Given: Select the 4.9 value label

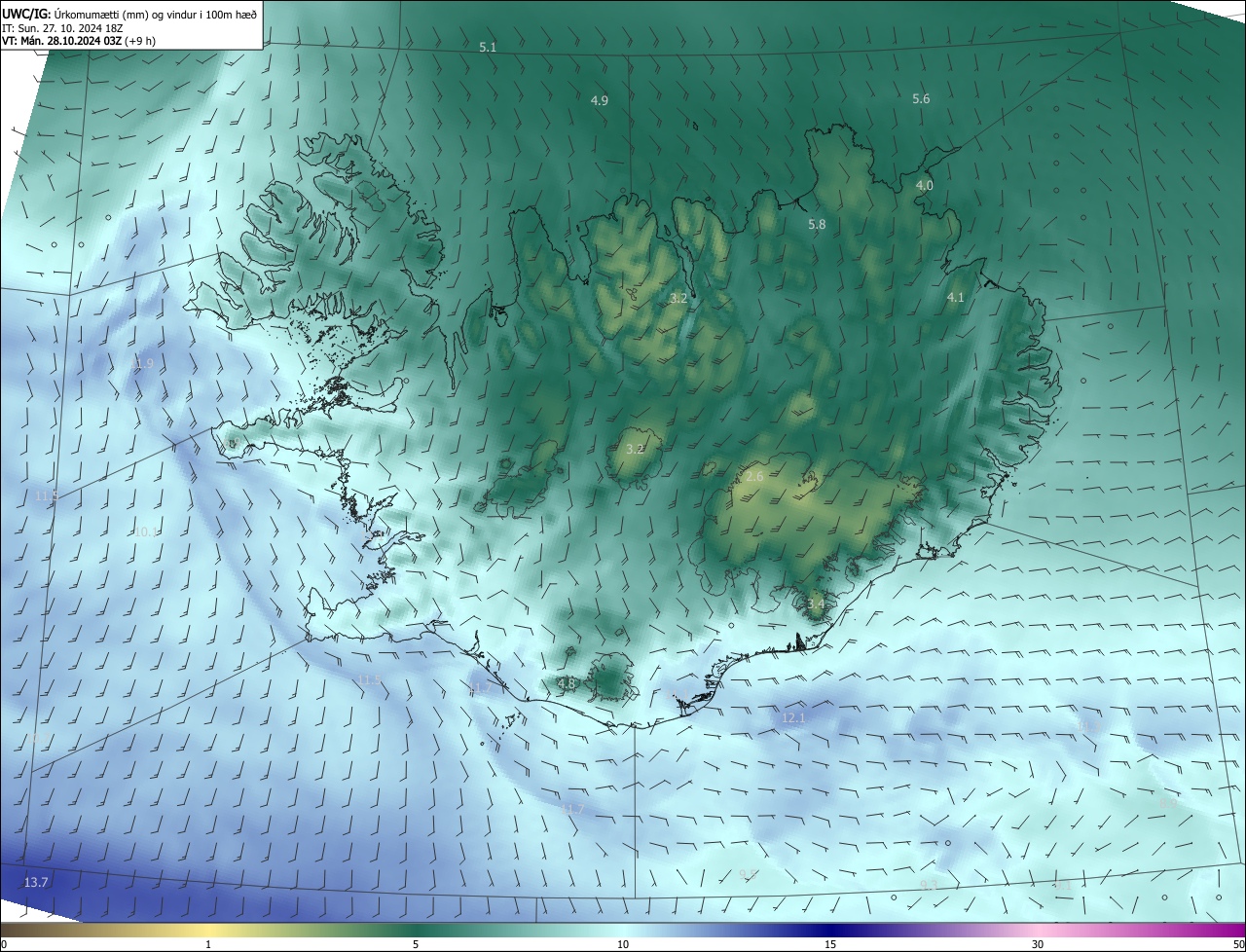Looking at the screenshot, I should (x=600, y=100).
